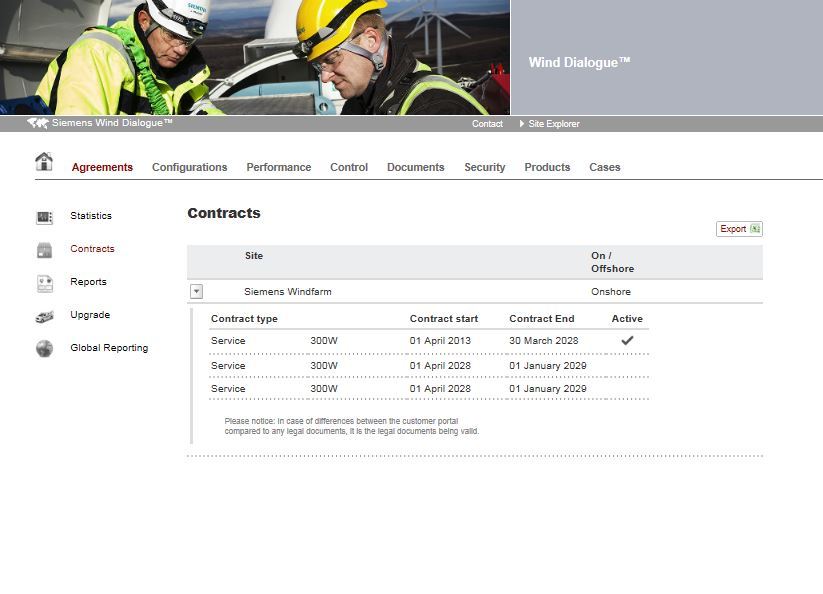The height and width of the screenshot is (594, 823).
Task: Open Global Reporting in the sidebar
Action: (x=109, y=348)
